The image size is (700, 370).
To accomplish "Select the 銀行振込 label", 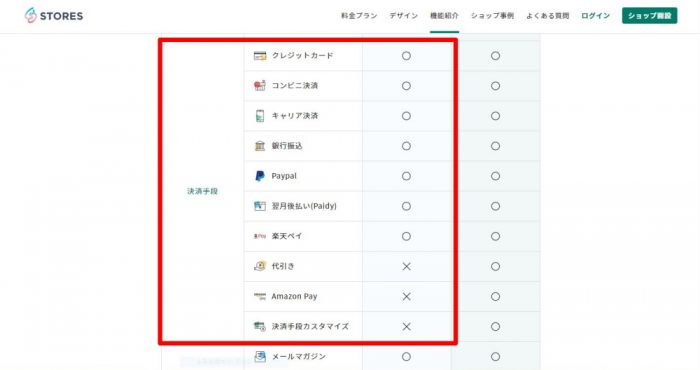I will coord(287,146).
